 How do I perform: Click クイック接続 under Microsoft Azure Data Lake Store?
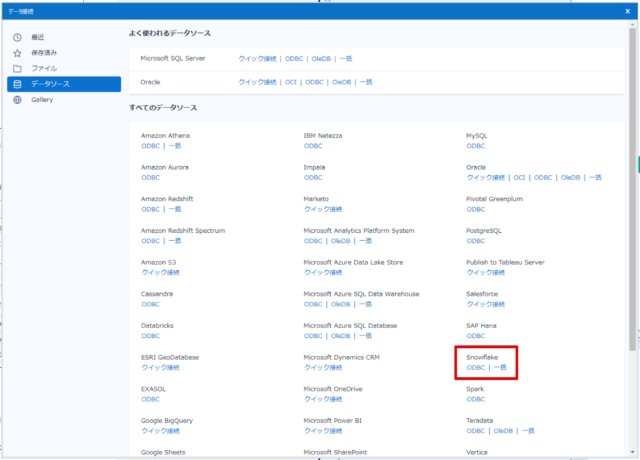click(323, 272)
